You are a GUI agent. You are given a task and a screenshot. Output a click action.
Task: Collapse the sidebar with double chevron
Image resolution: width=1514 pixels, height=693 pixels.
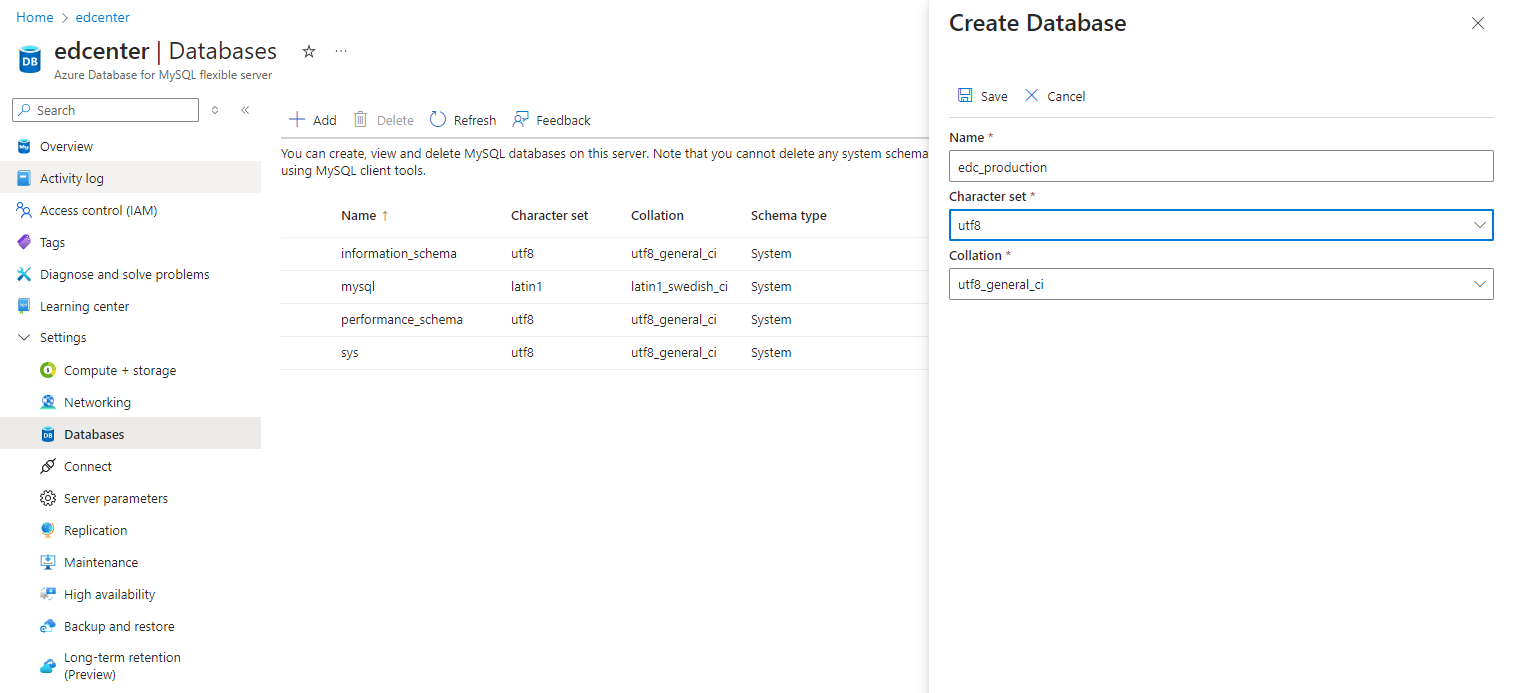click(x=245, y=110)
